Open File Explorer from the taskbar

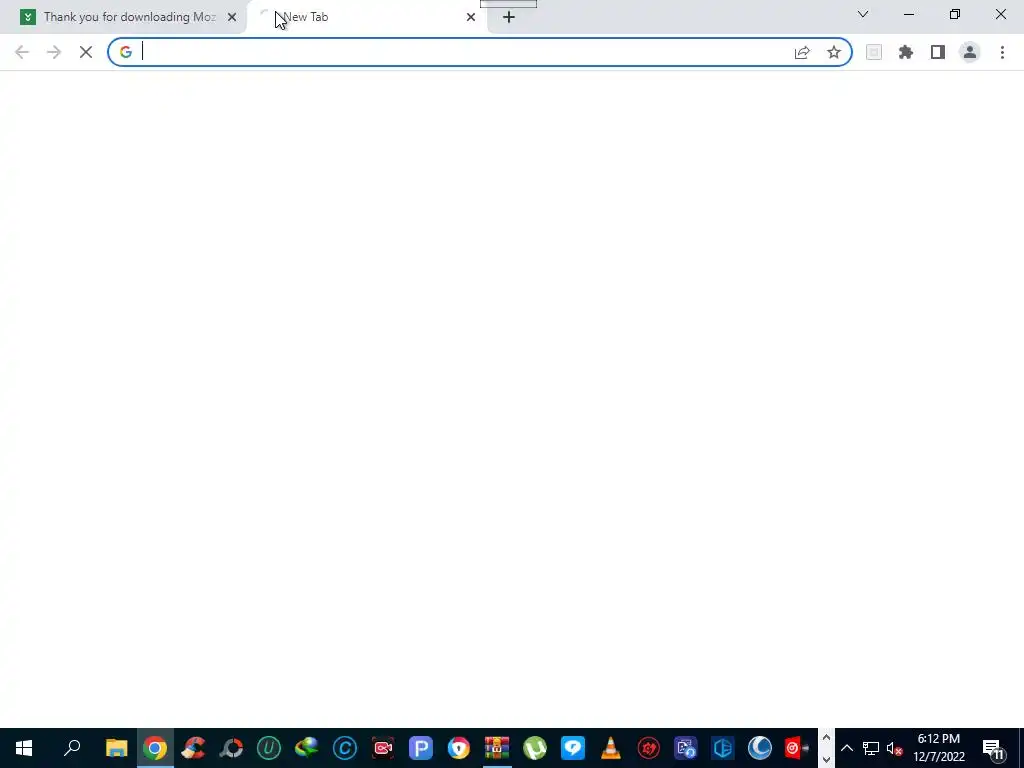click(x=116, y=748)
